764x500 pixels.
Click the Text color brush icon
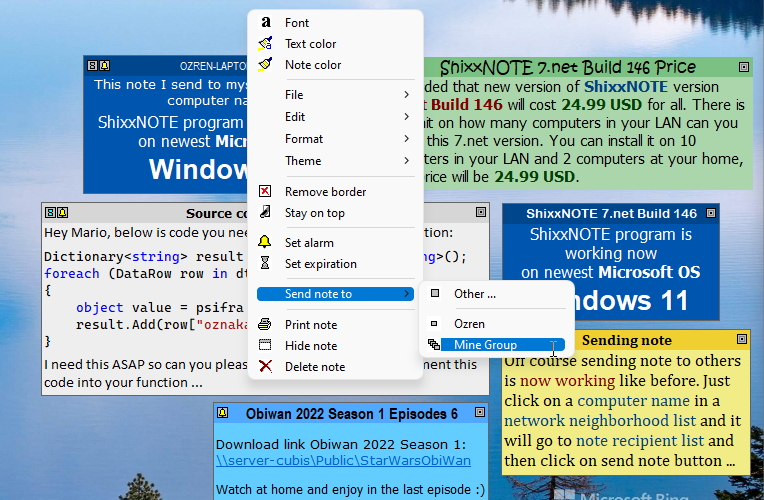(x=265, y=44)
